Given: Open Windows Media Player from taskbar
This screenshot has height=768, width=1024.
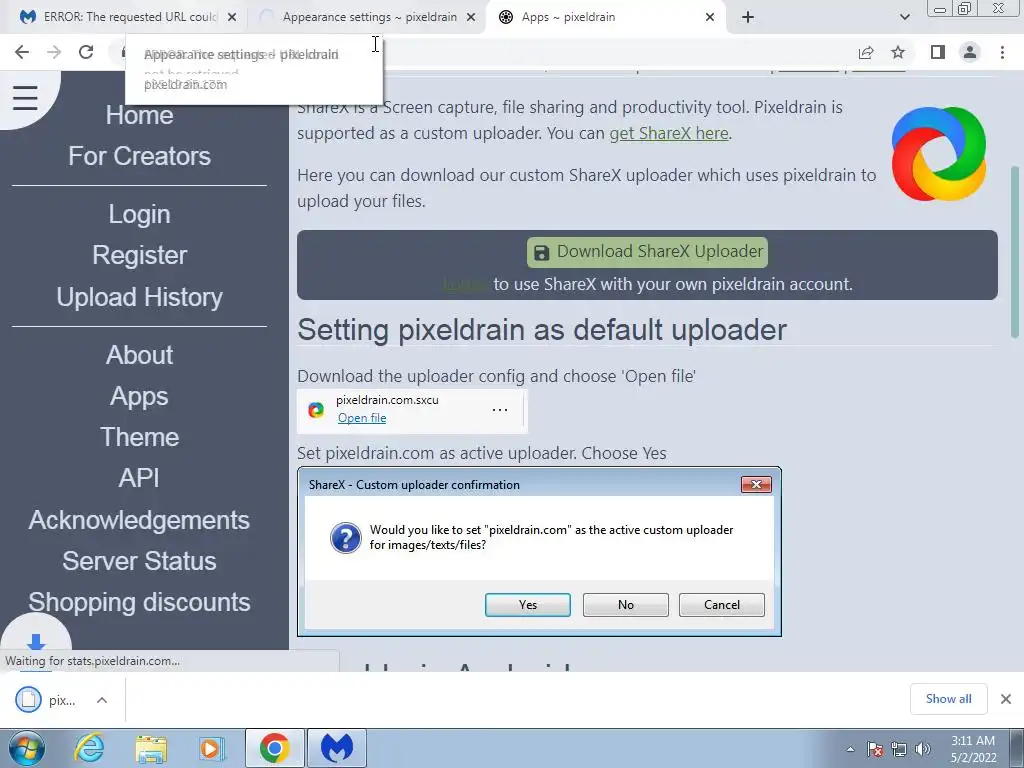Looking at the screenshot, I should tap(212, 748).
